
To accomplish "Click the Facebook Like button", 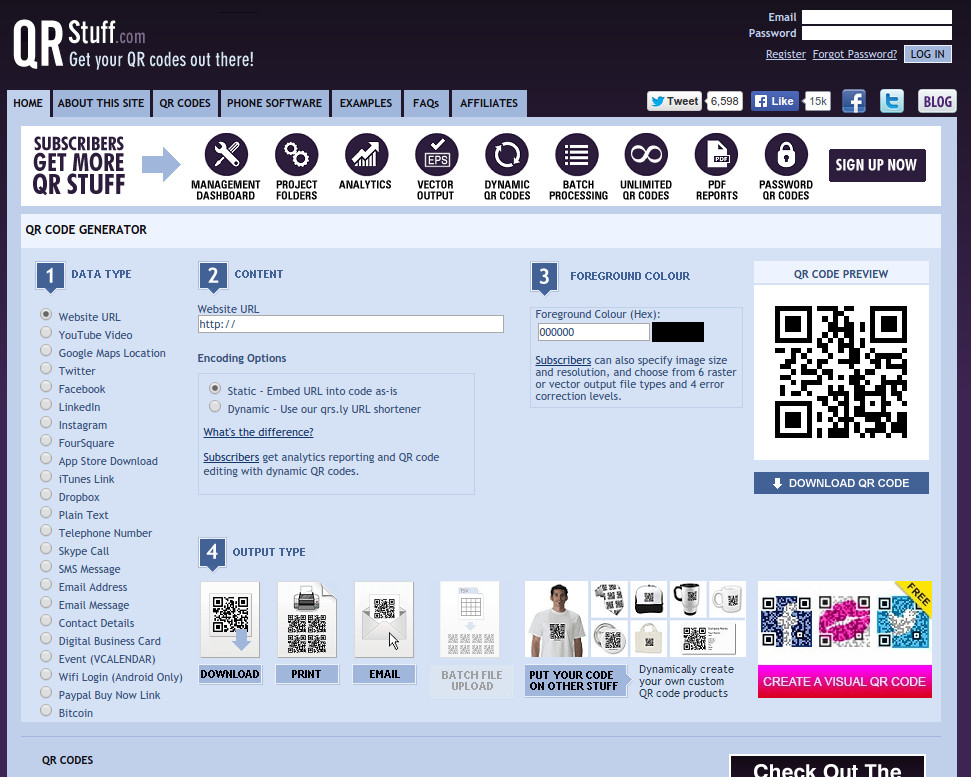I will [775, 101].
